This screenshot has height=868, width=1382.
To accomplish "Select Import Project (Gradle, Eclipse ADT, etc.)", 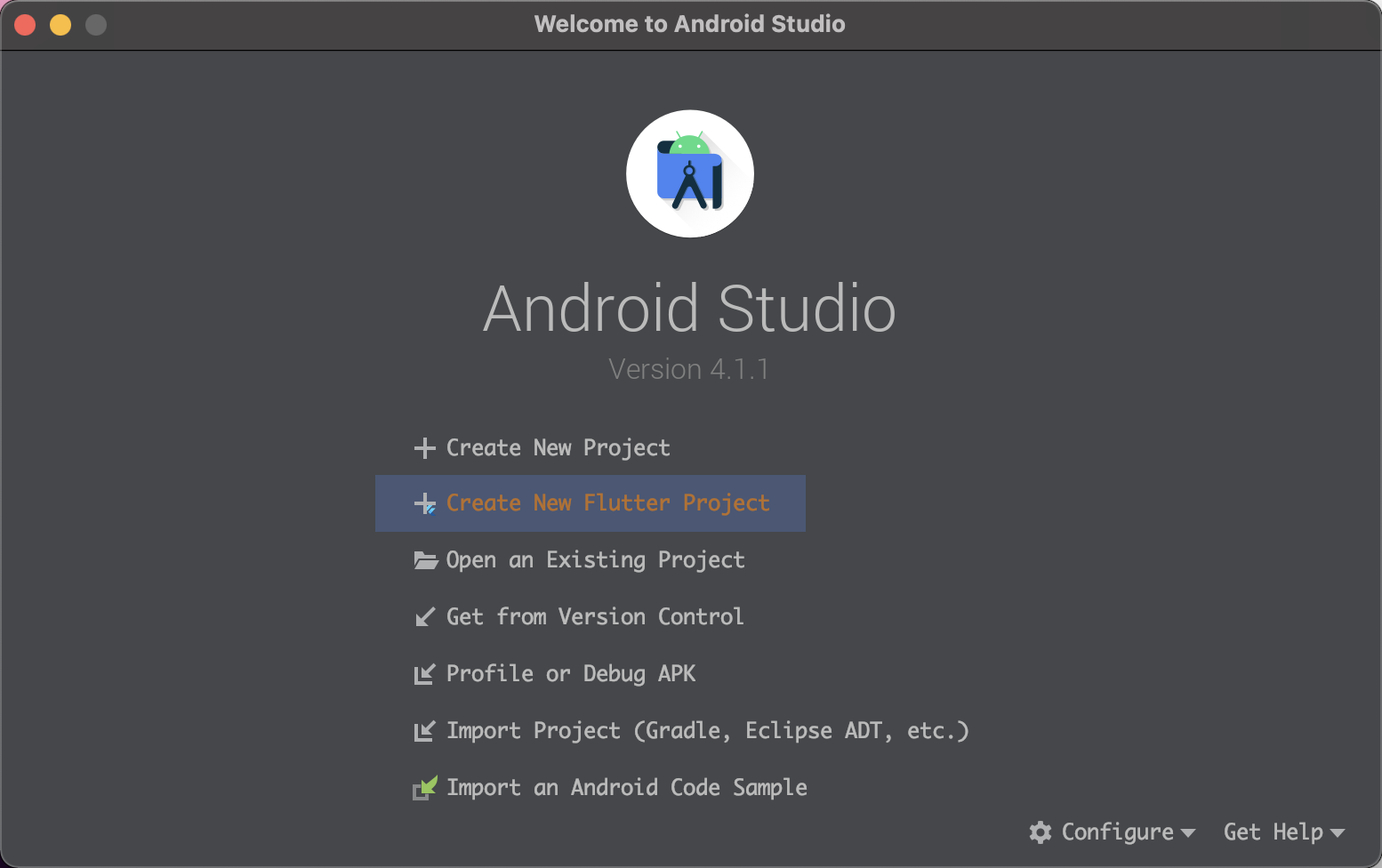I will pyautogui.click(x=707, y=731).
